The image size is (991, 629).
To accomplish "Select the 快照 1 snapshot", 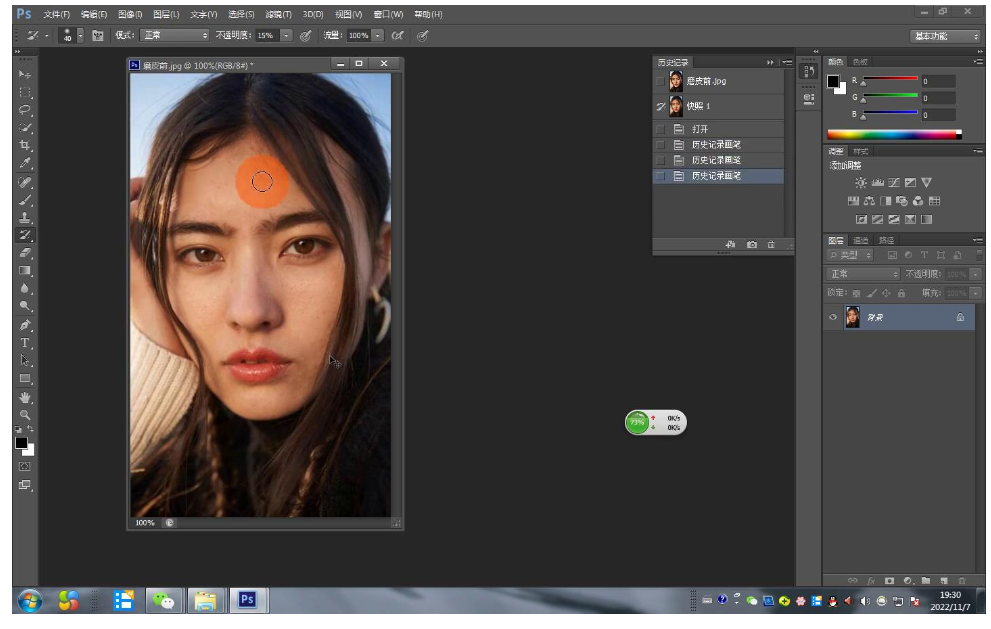I will [x=718, y=106].
